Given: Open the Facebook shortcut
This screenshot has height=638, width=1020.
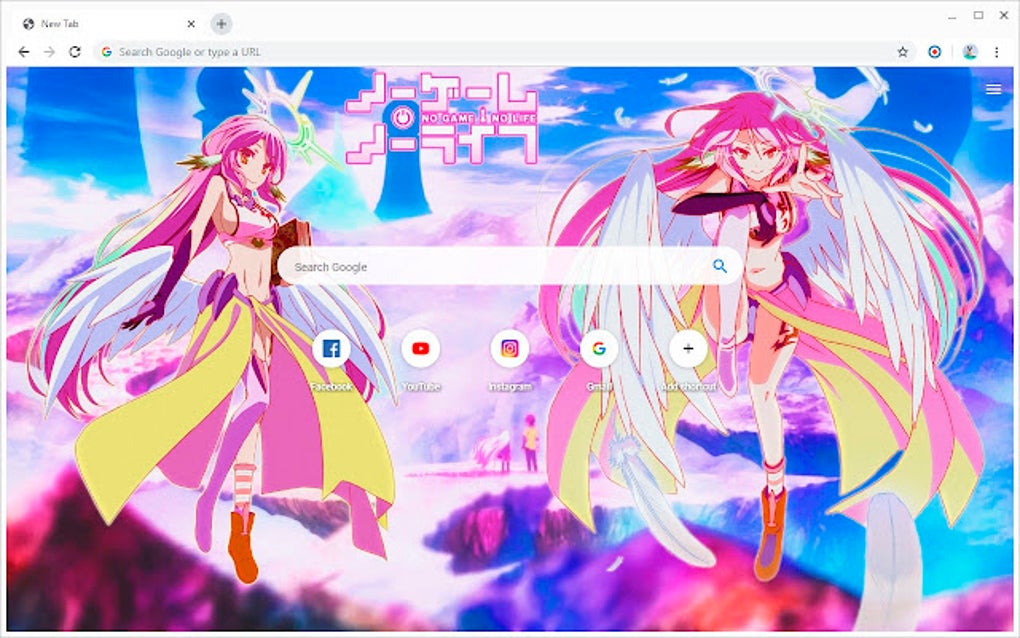Looking at the screenshot, I should click(x=331, y=349).
